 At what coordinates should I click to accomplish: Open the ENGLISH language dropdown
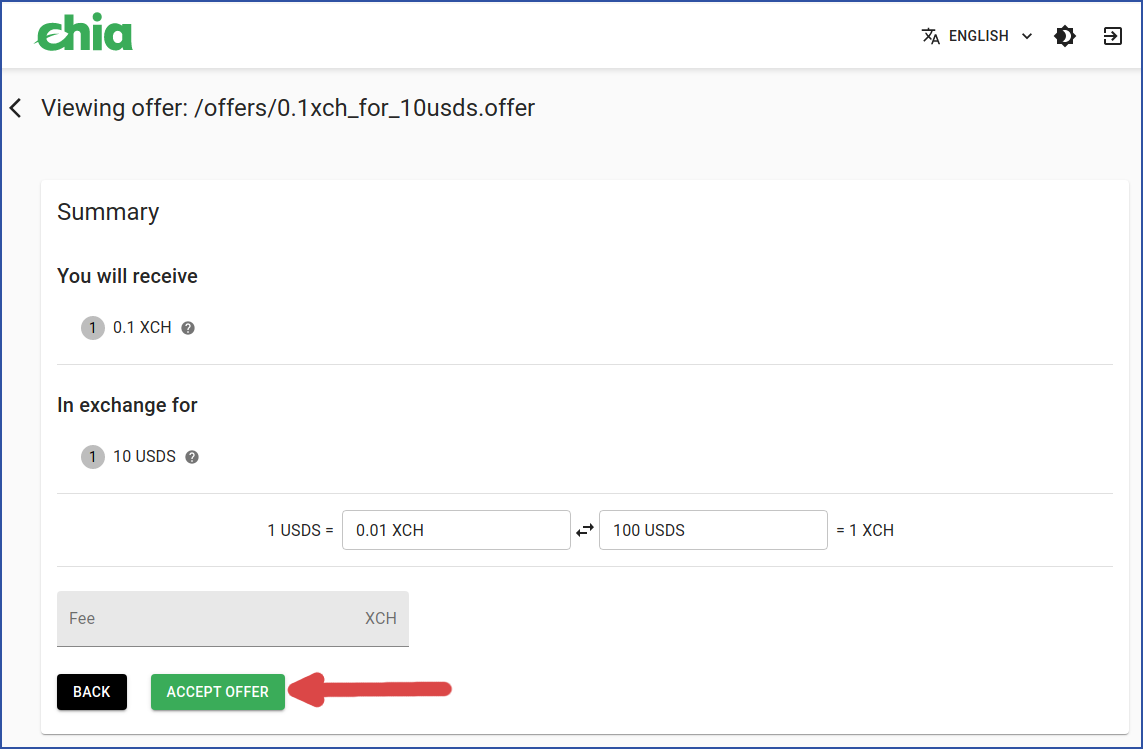click(x=989, y=36)
